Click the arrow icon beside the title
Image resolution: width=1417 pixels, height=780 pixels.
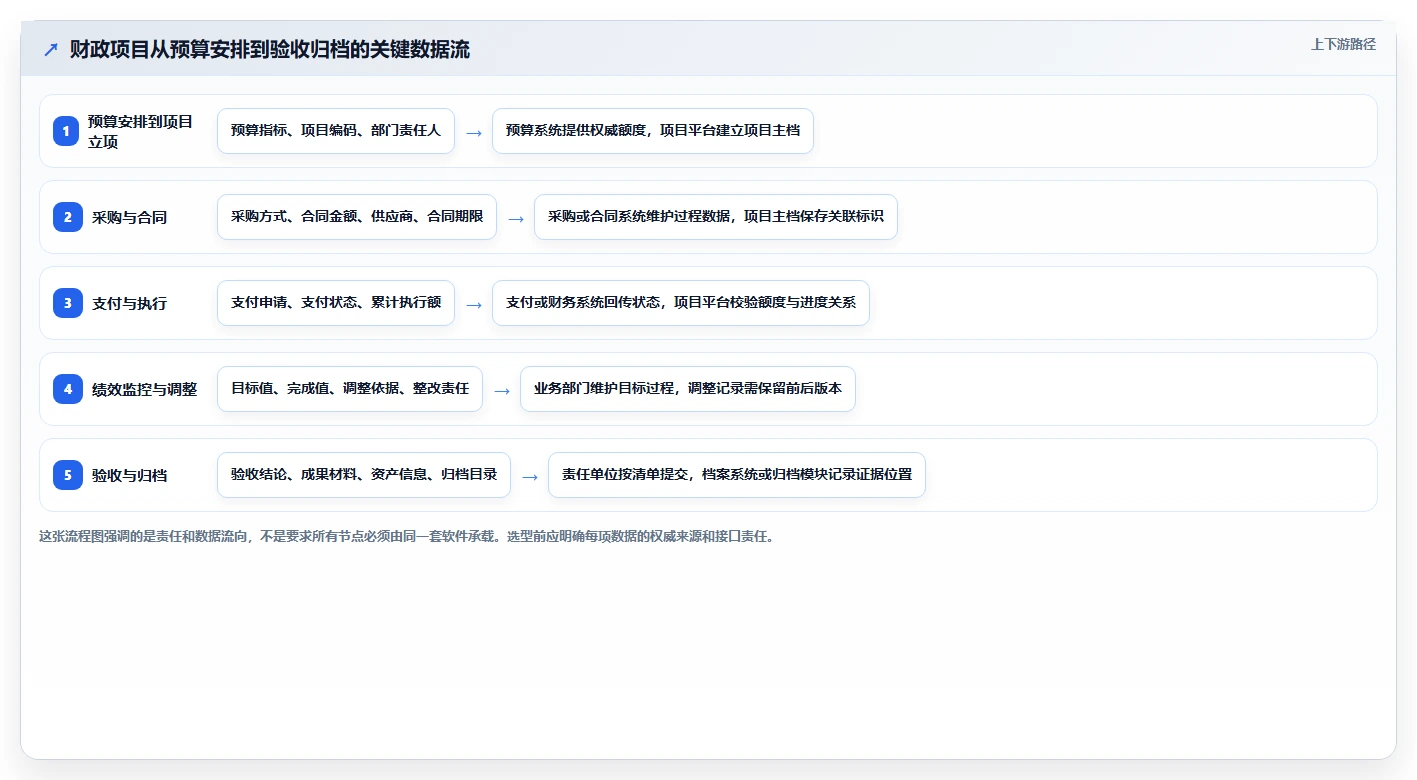pos(51,50)
